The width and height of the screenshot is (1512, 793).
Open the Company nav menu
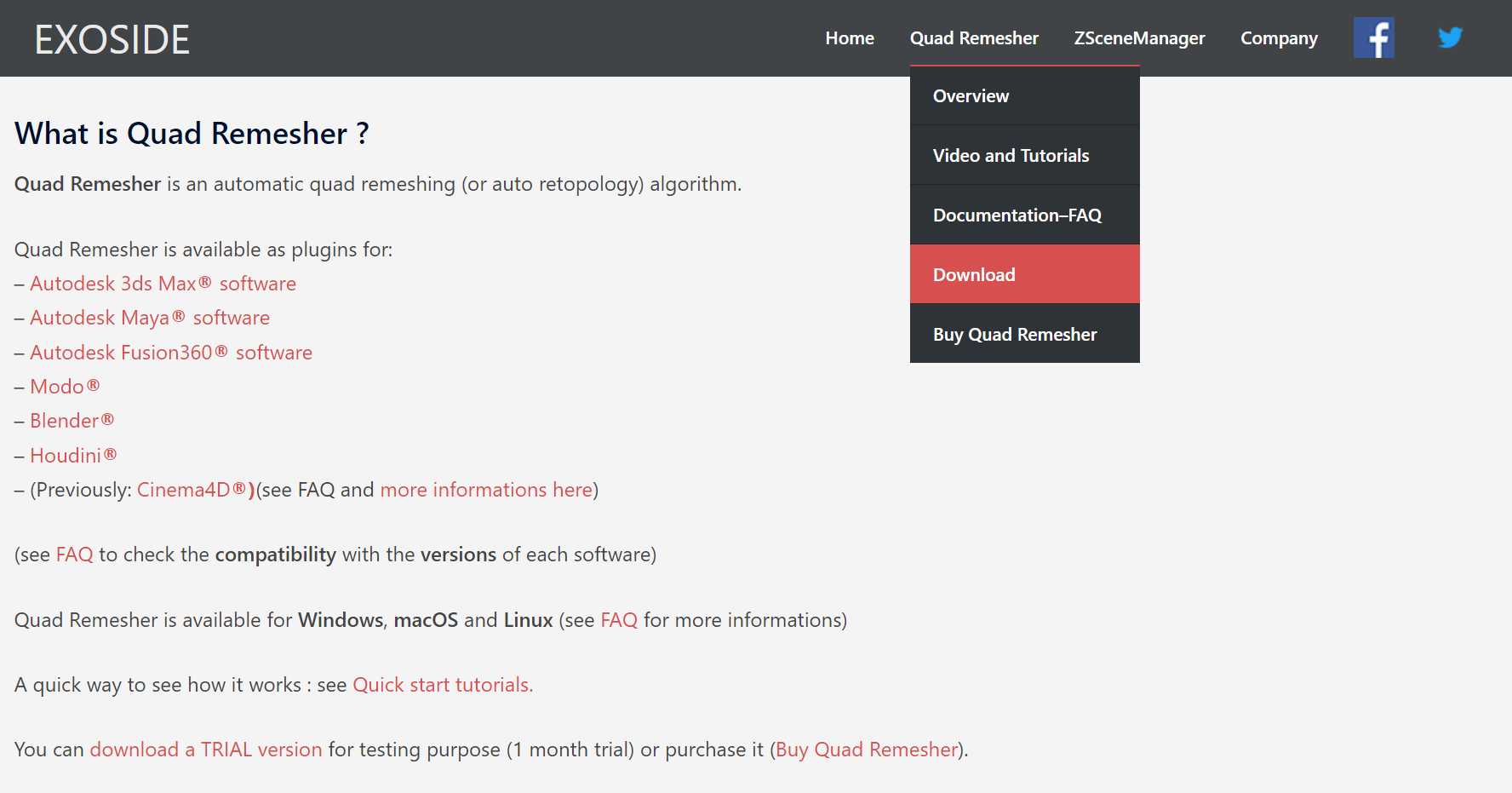click(1279, 38)
